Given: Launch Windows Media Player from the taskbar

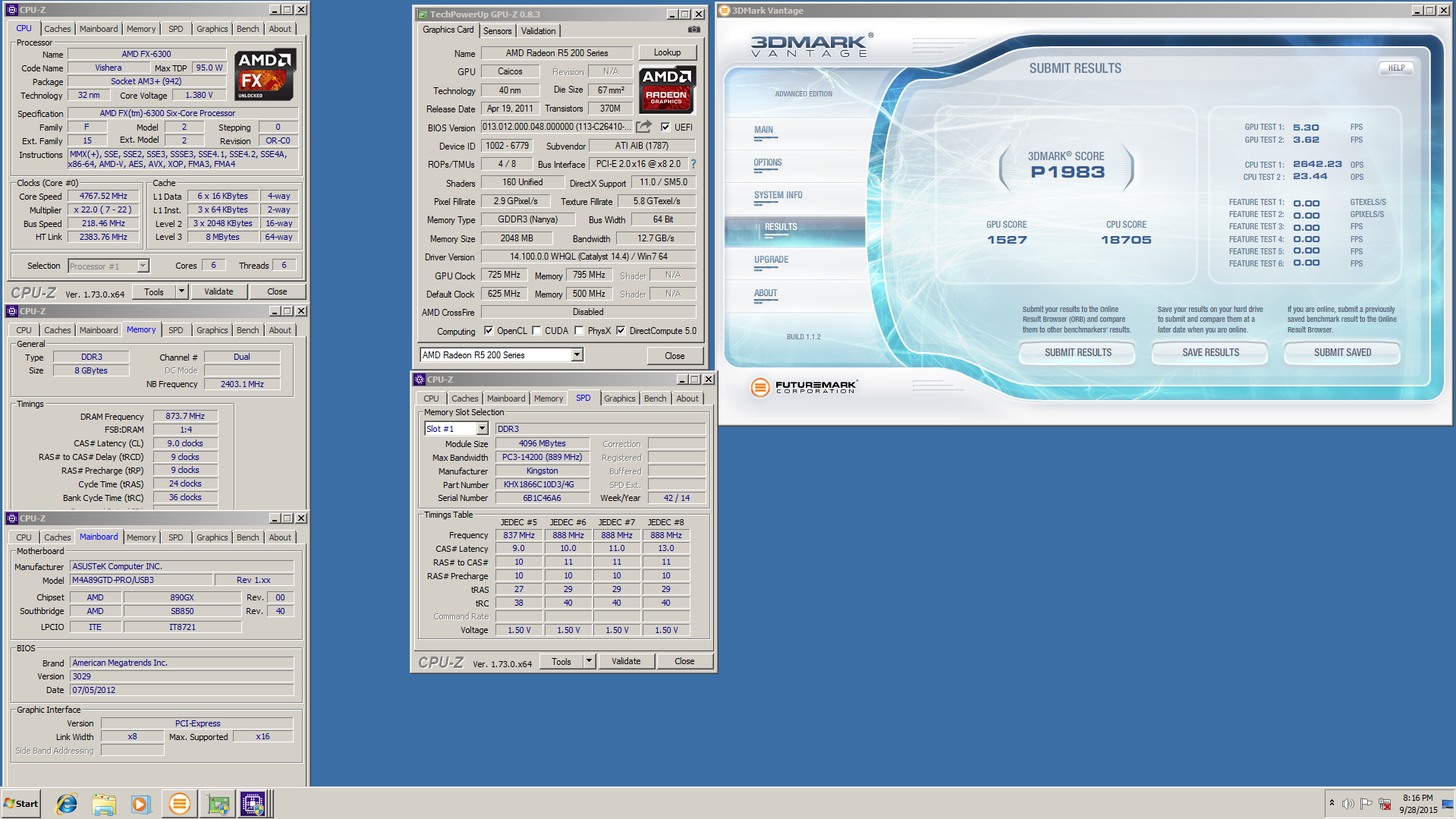Looking at the screenshot, I should pos(141,804).
